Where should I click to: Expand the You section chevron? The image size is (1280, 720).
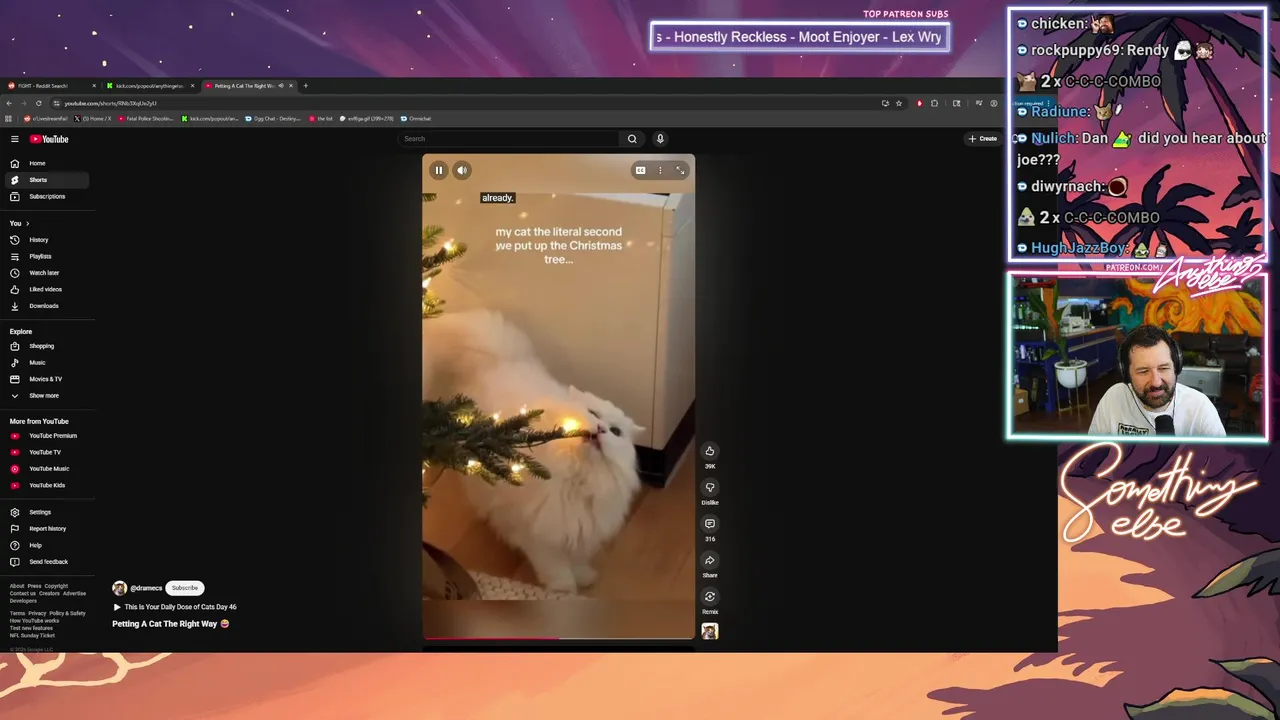pyautogui.click(x=27, y=223)
